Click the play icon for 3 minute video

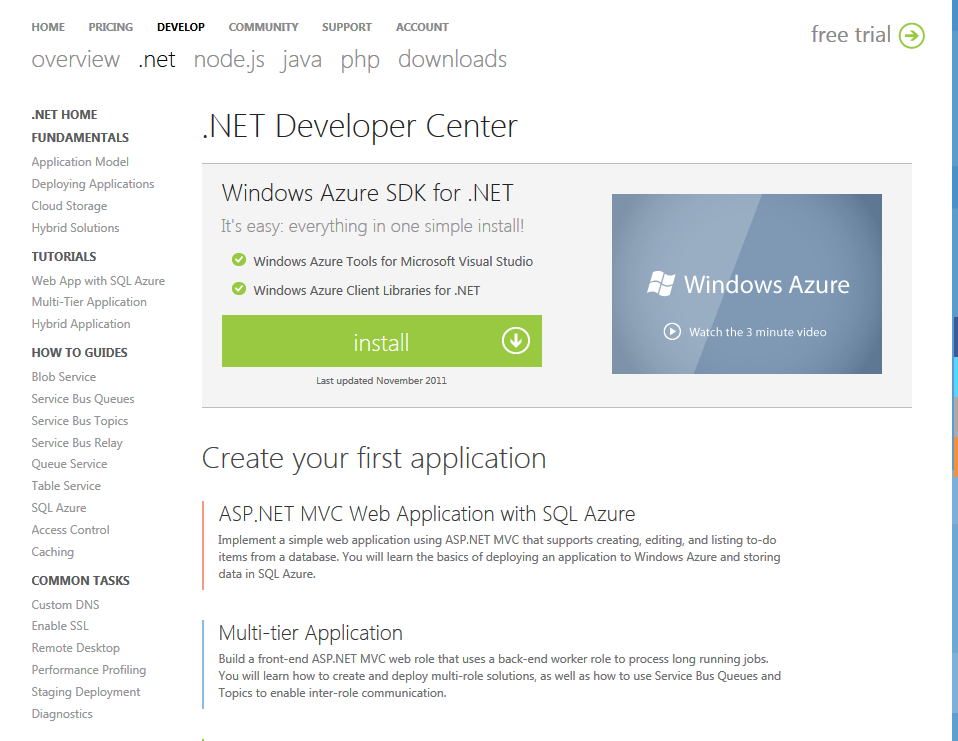[672, 332]
